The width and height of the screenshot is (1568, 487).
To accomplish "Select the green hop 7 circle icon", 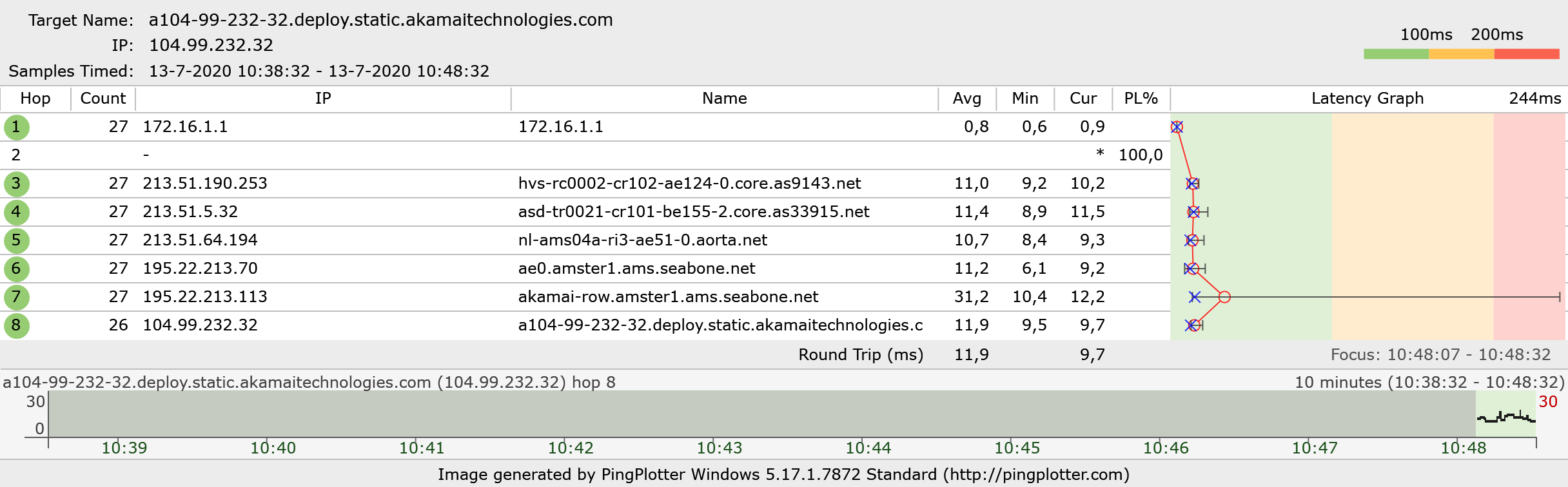I will click(x=16, y=297).
